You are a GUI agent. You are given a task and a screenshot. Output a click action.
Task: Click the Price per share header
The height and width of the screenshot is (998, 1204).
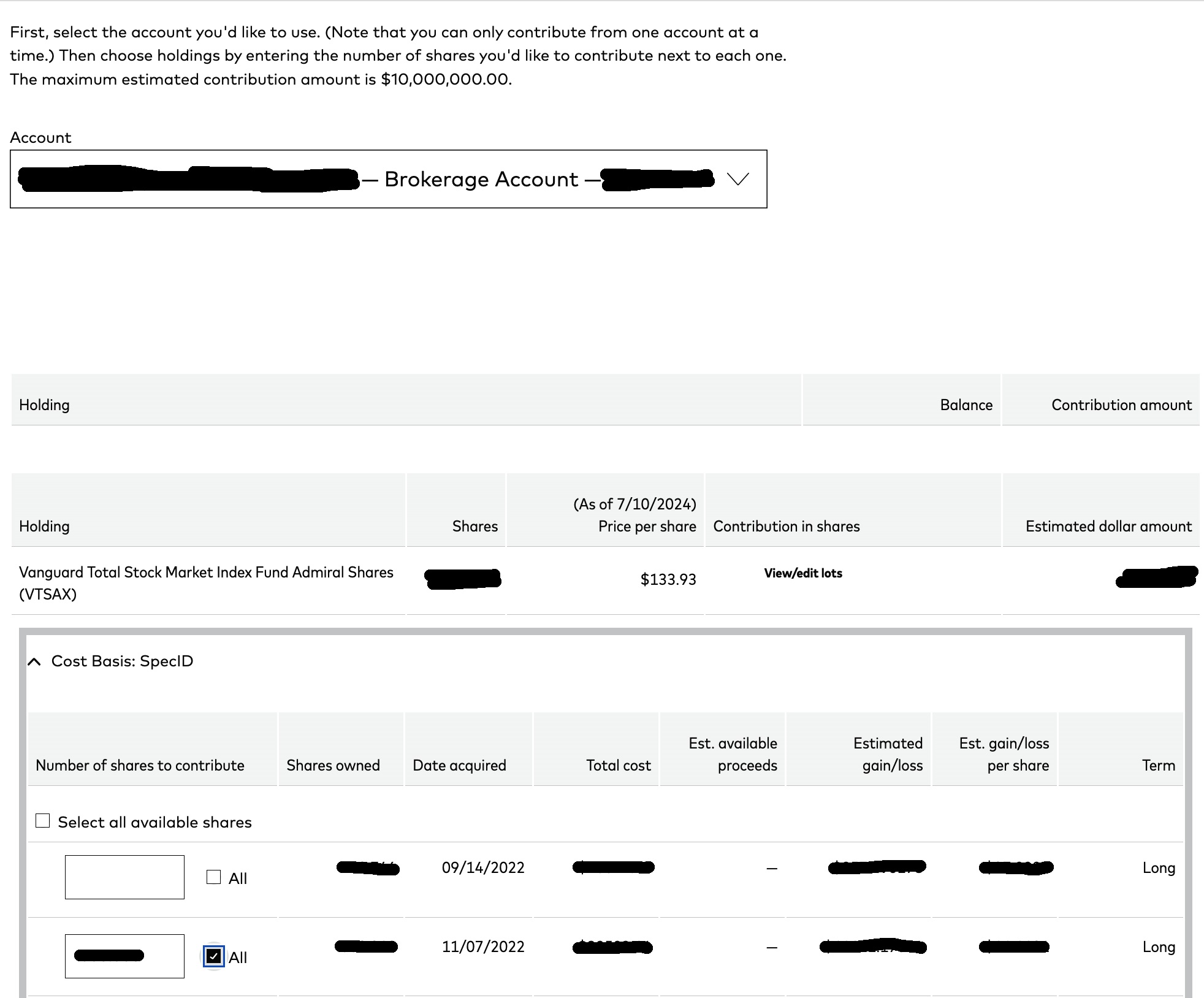[647, 526]
